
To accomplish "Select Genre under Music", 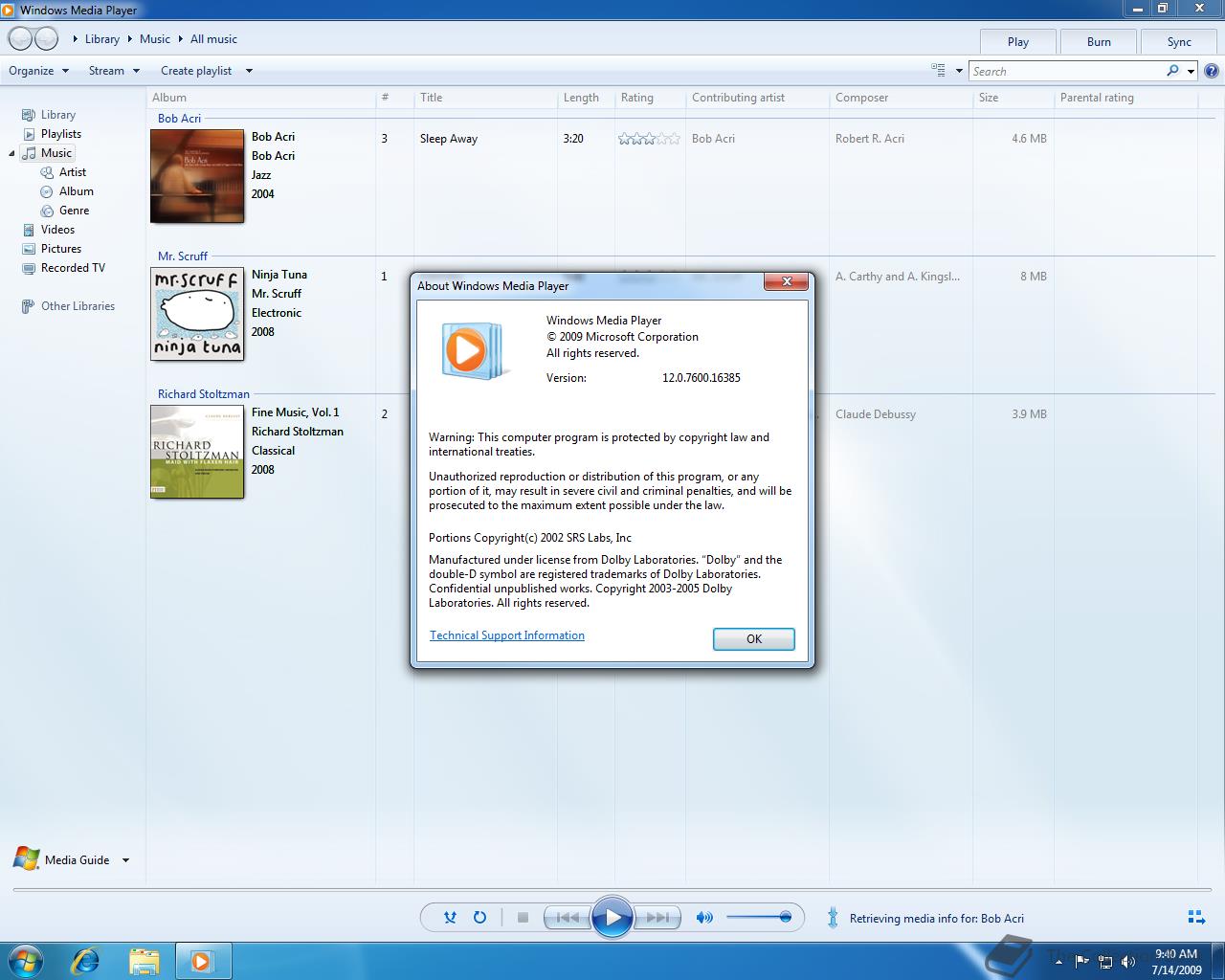I will [x=74, y=211].
